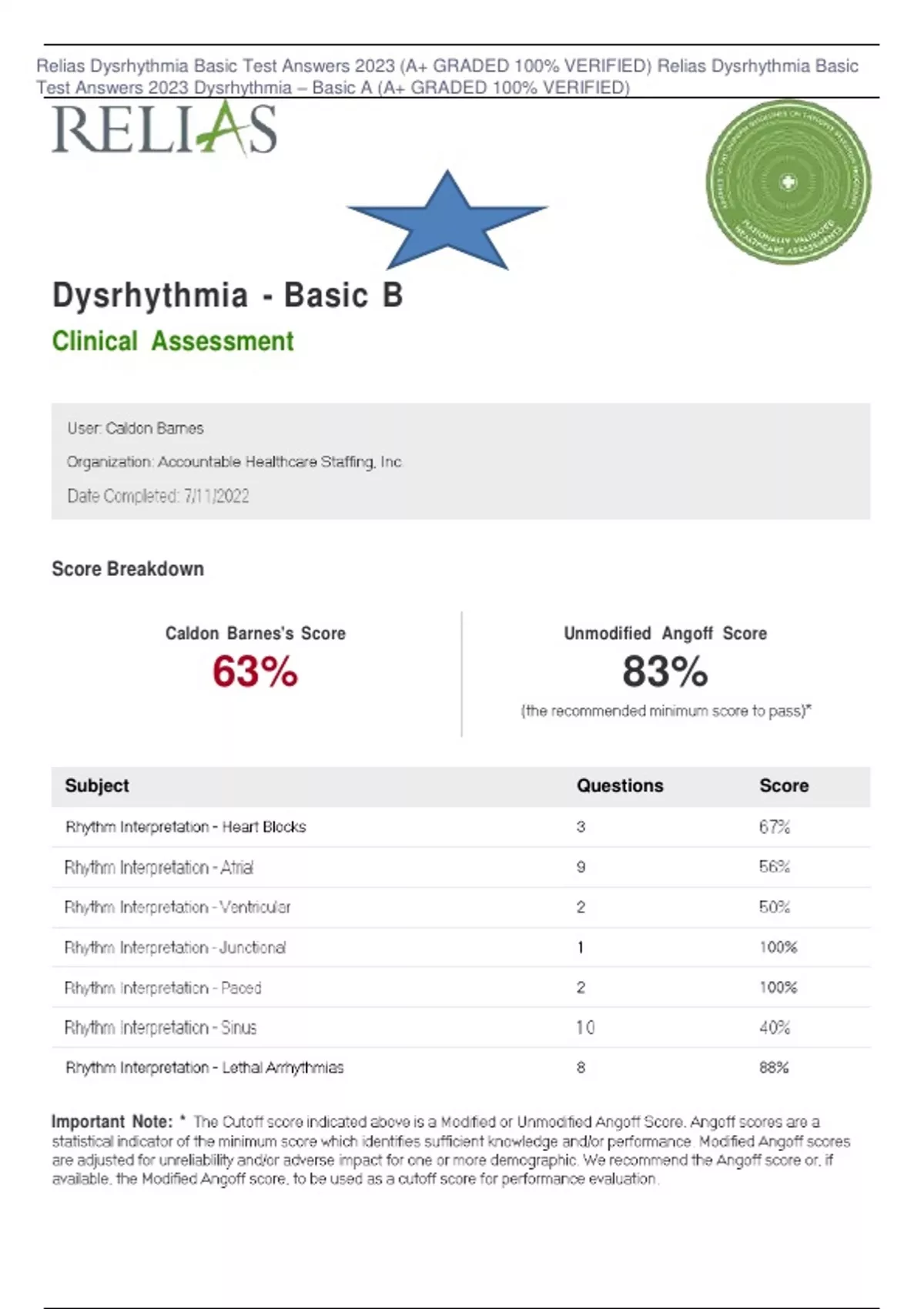Click the Score Breakdown heading
The width and height of the screenshot is (924, 1309).
(128, 569)
